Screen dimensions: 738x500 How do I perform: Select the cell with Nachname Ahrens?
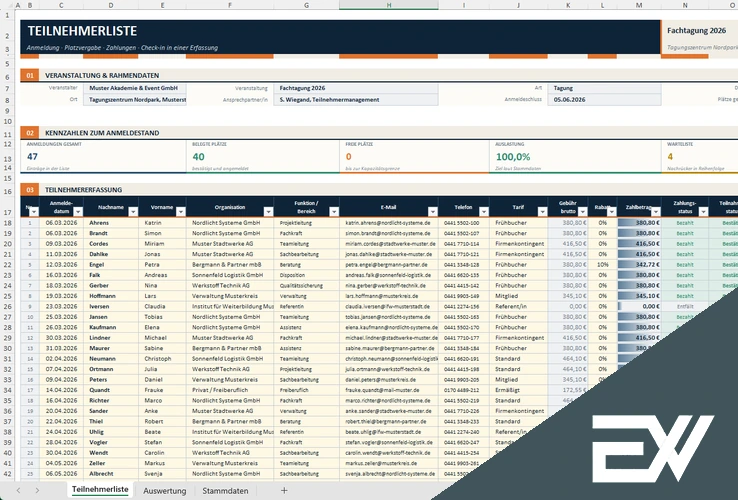(111, 223)
